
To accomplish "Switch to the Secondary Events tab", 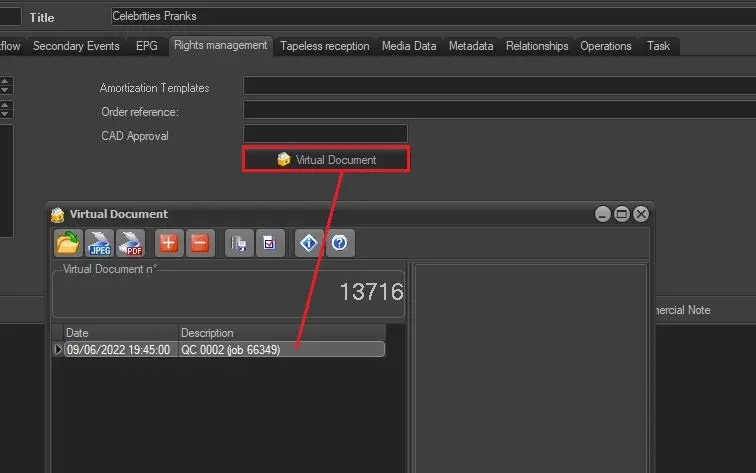I will [x=76, y=46].
